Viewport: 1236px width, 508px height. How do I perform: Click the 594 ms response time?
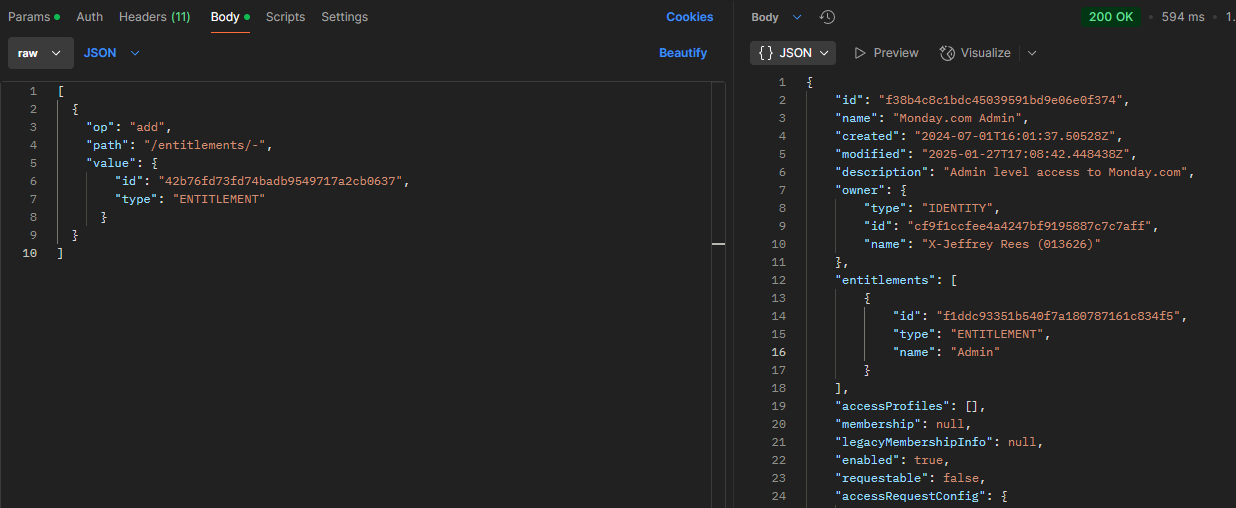[1183, 17]
